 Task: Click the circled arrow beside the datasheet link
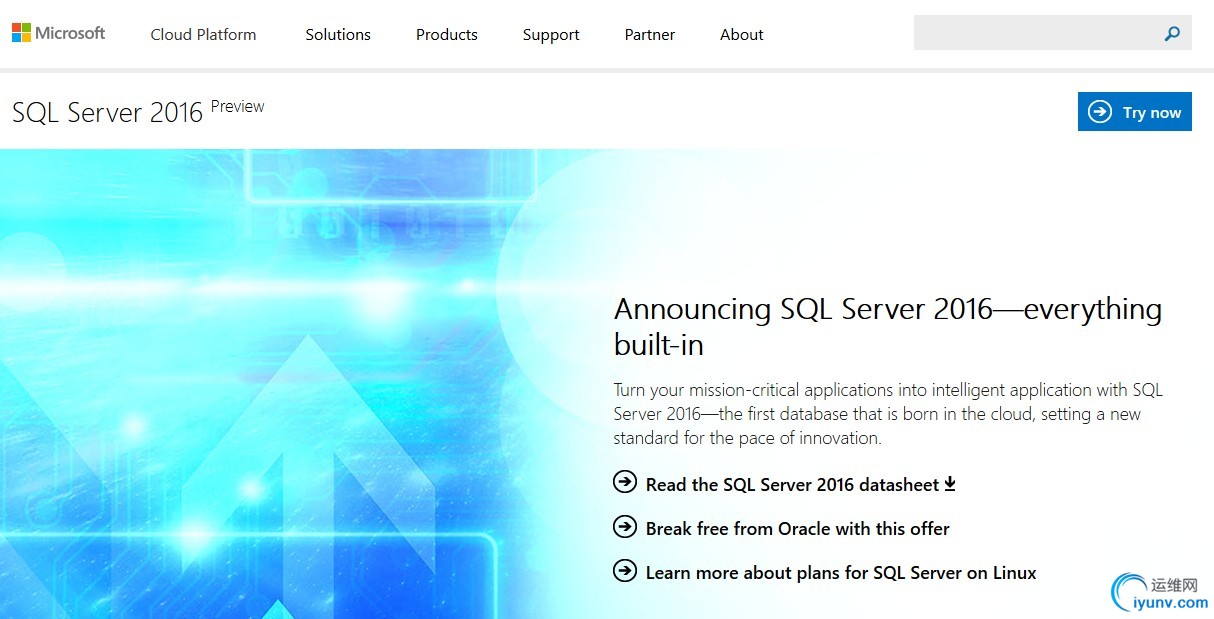click(625, 482)
